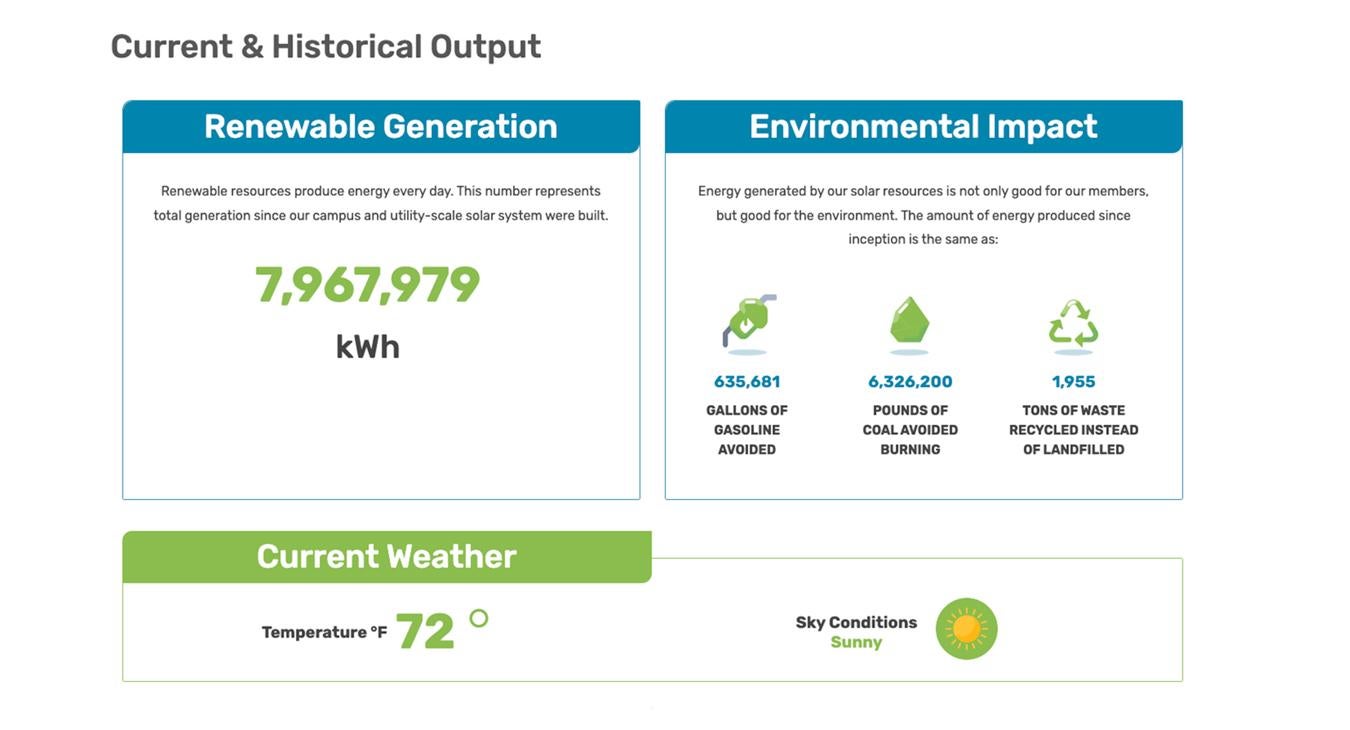The image size is (1350, 730).
Task: Select the Current Weather header
Action: (x=387, y=556)
